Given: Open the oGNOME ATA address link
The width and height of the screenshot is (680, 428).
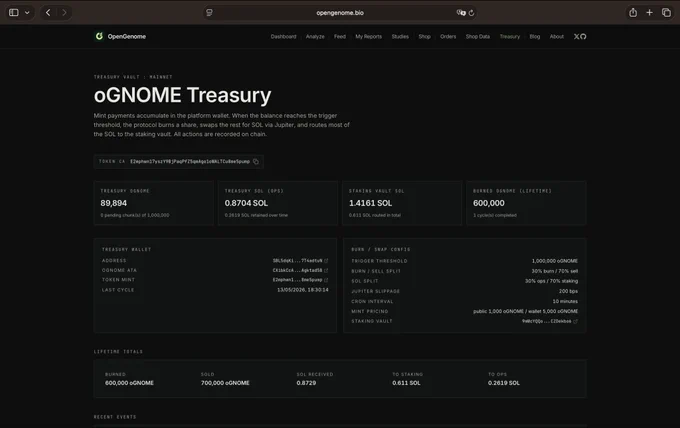Looking at the screenshot, I should pyautogui.click(x=298, y=270).
